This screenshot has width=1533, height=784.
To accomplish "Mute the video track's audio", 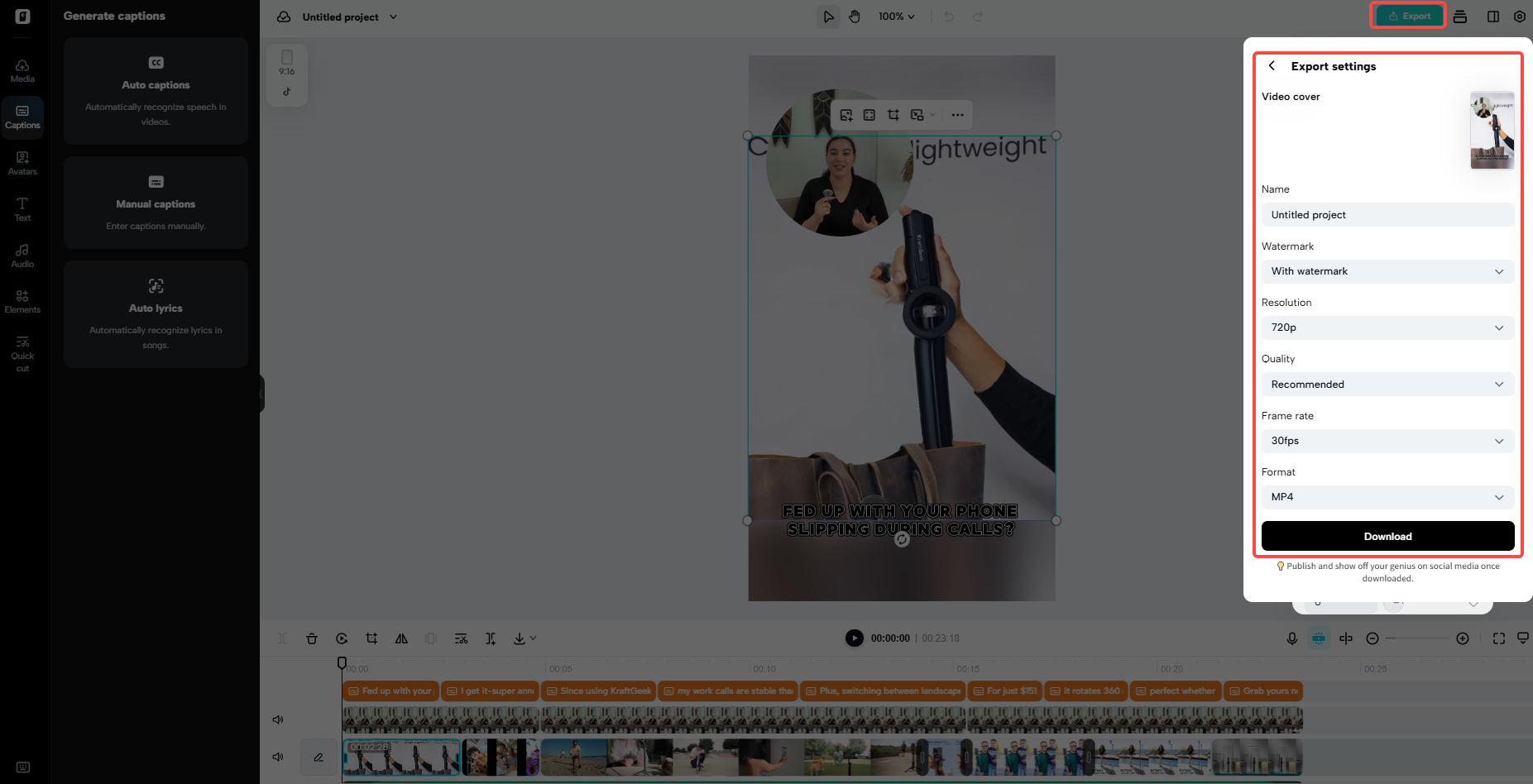I will tap(278, 757).
